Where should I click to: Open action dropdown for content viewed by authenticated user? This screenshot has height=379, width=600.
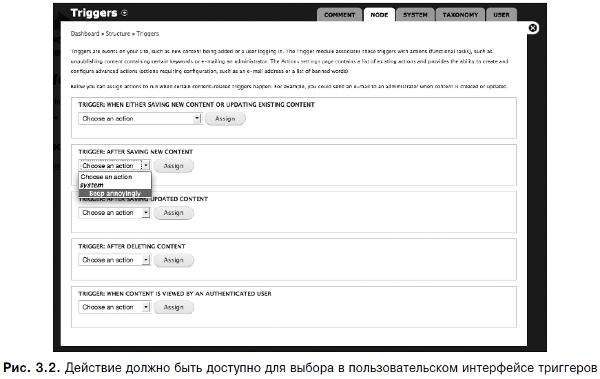pyautogui.click(x=114, y=307)
